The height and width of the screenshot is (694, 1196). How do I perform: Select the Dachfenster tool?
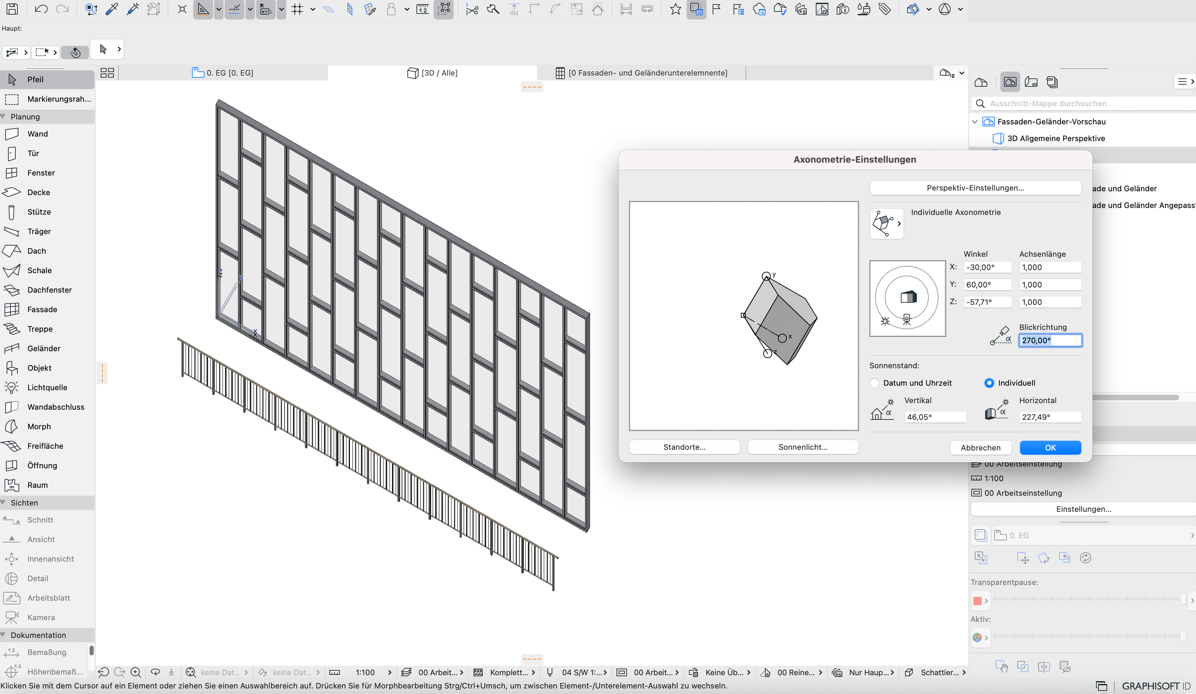(x=47, y=290)
